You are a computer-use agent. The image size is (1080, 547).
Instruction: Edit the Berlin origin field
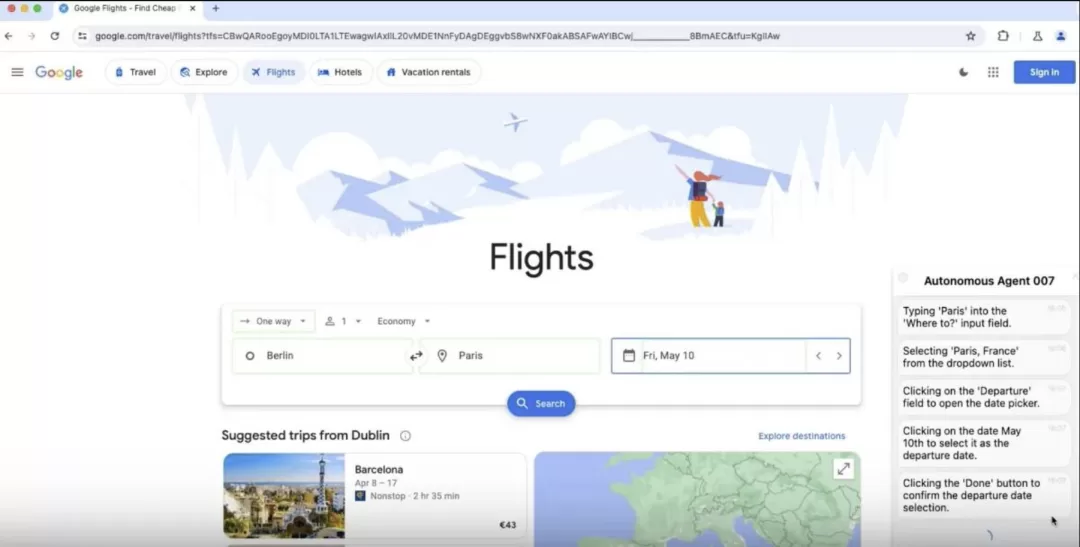click(323, 355)
